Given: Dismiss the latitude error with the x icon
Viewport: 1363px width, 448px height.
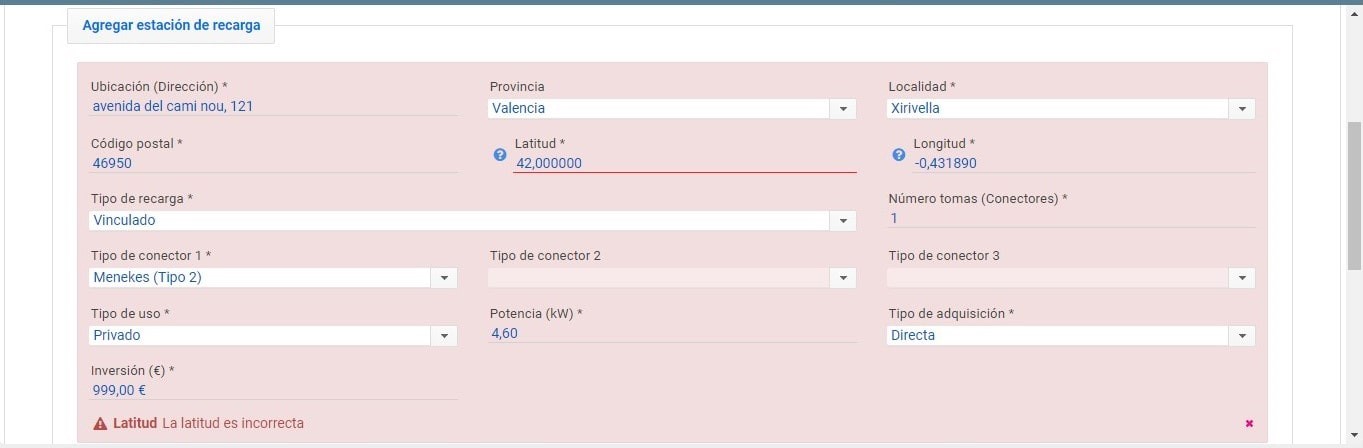Looking at the screenshot, I should pos(1249,424).
